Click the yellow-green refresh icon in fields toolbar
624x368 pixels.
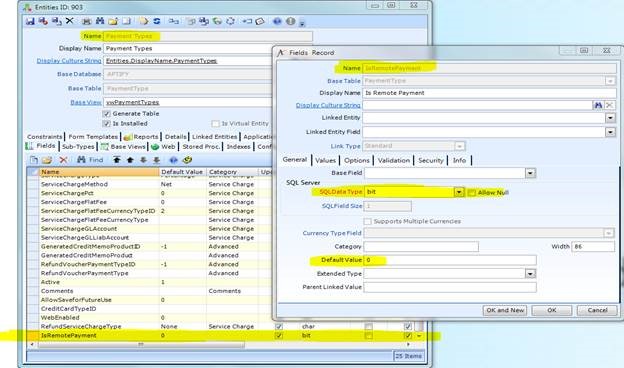(187, 160)
